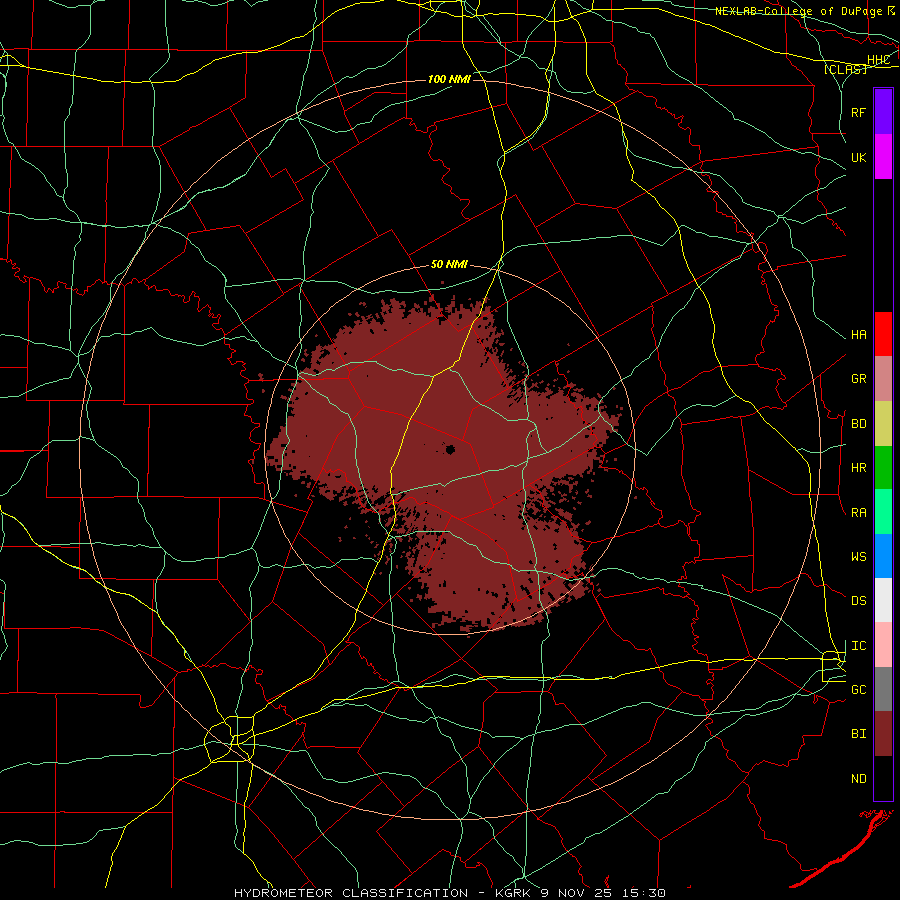900x900 pixels.
Task: Click the HHC product label
Action: coord(878,60)
